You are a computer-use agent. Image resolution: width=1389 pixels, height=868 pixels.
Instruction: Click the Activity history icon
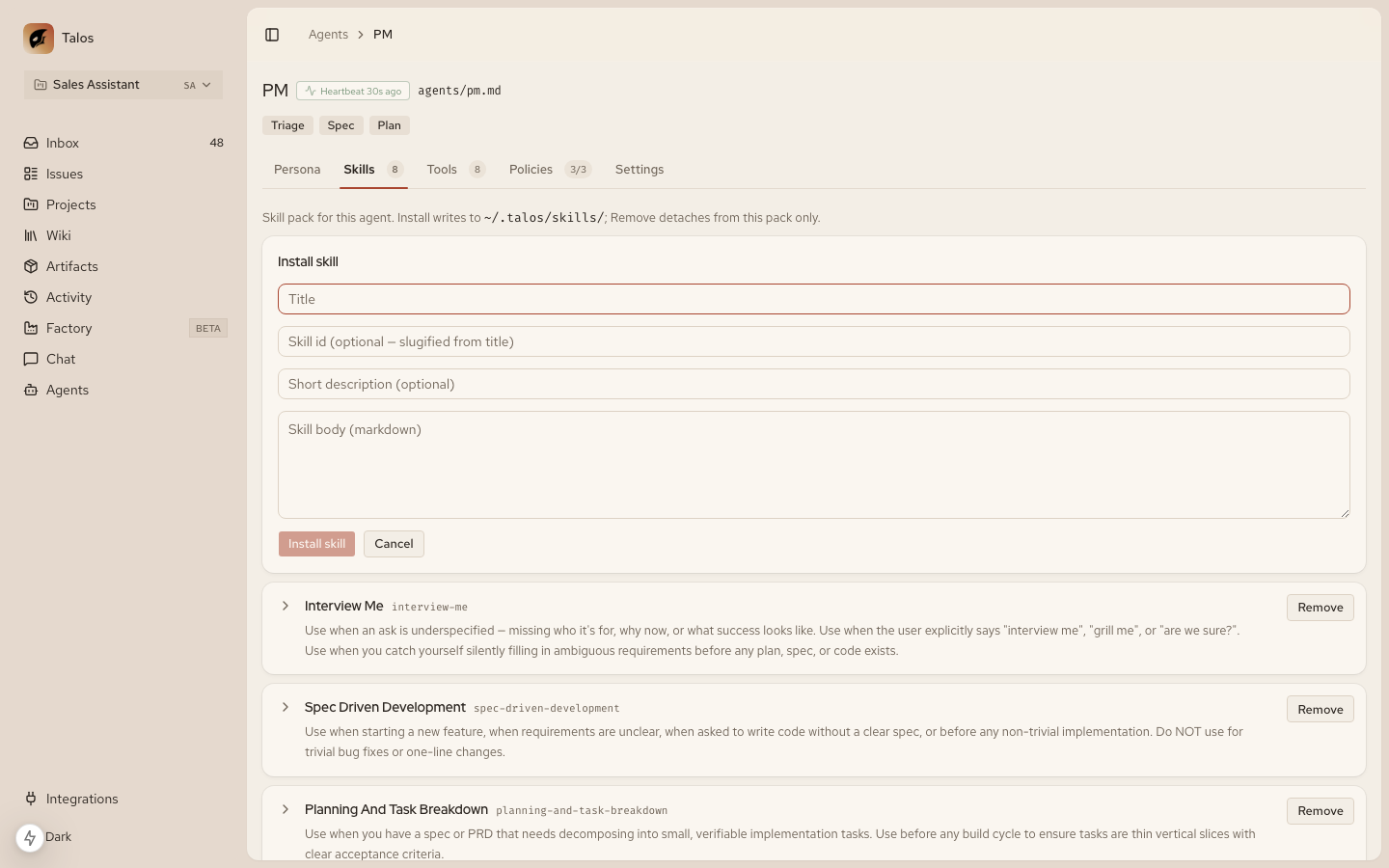click(31, 297)
